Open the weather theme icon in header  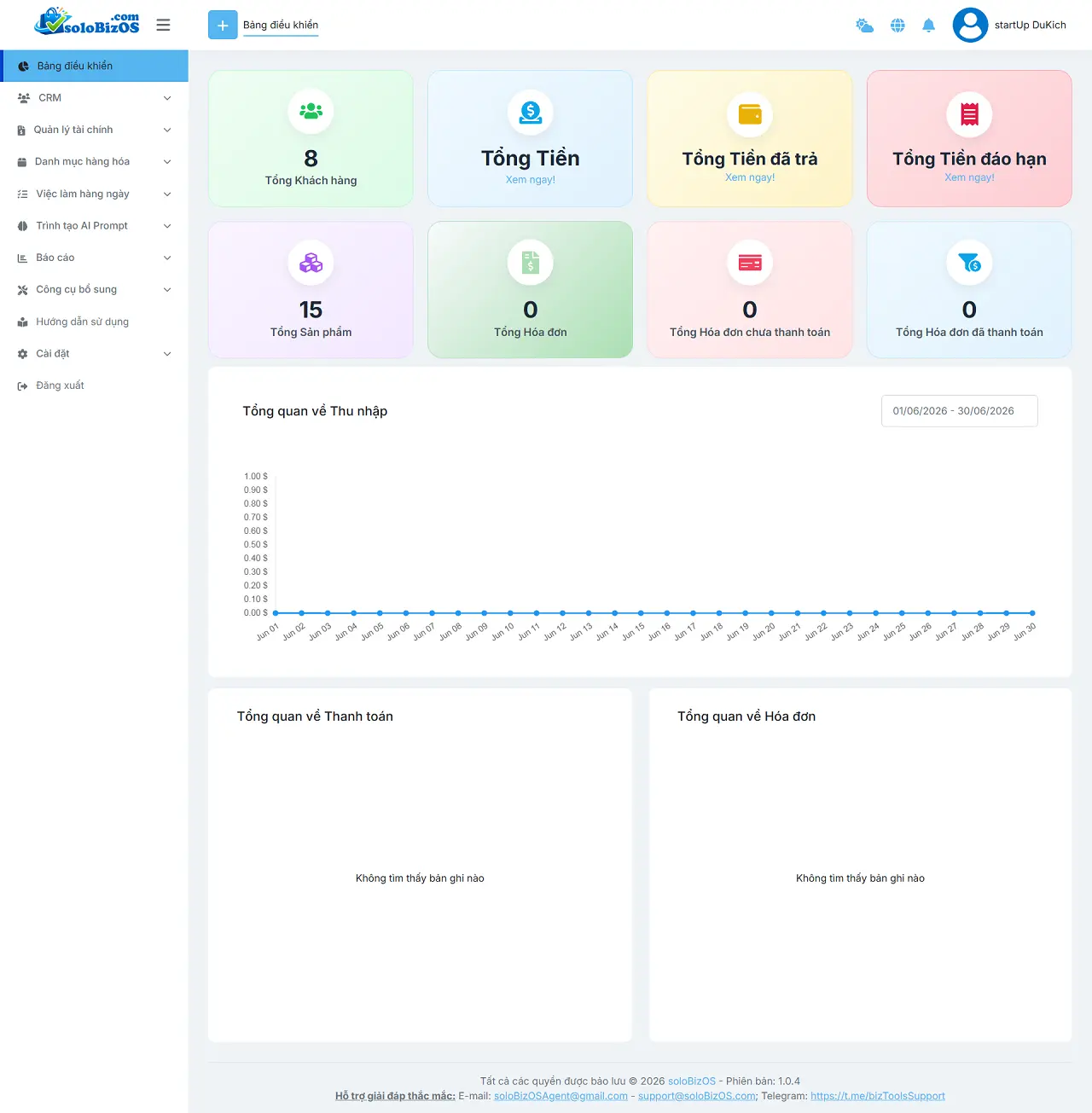tap(864, 26)
